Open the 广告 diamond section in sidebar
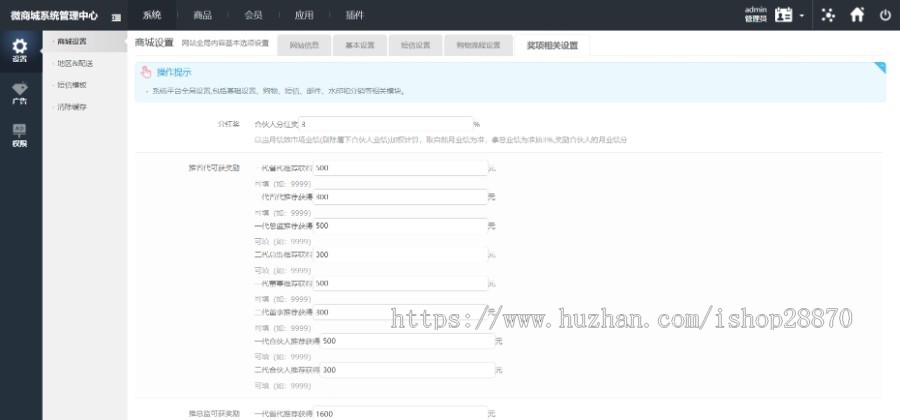 (x=20, y=94)
